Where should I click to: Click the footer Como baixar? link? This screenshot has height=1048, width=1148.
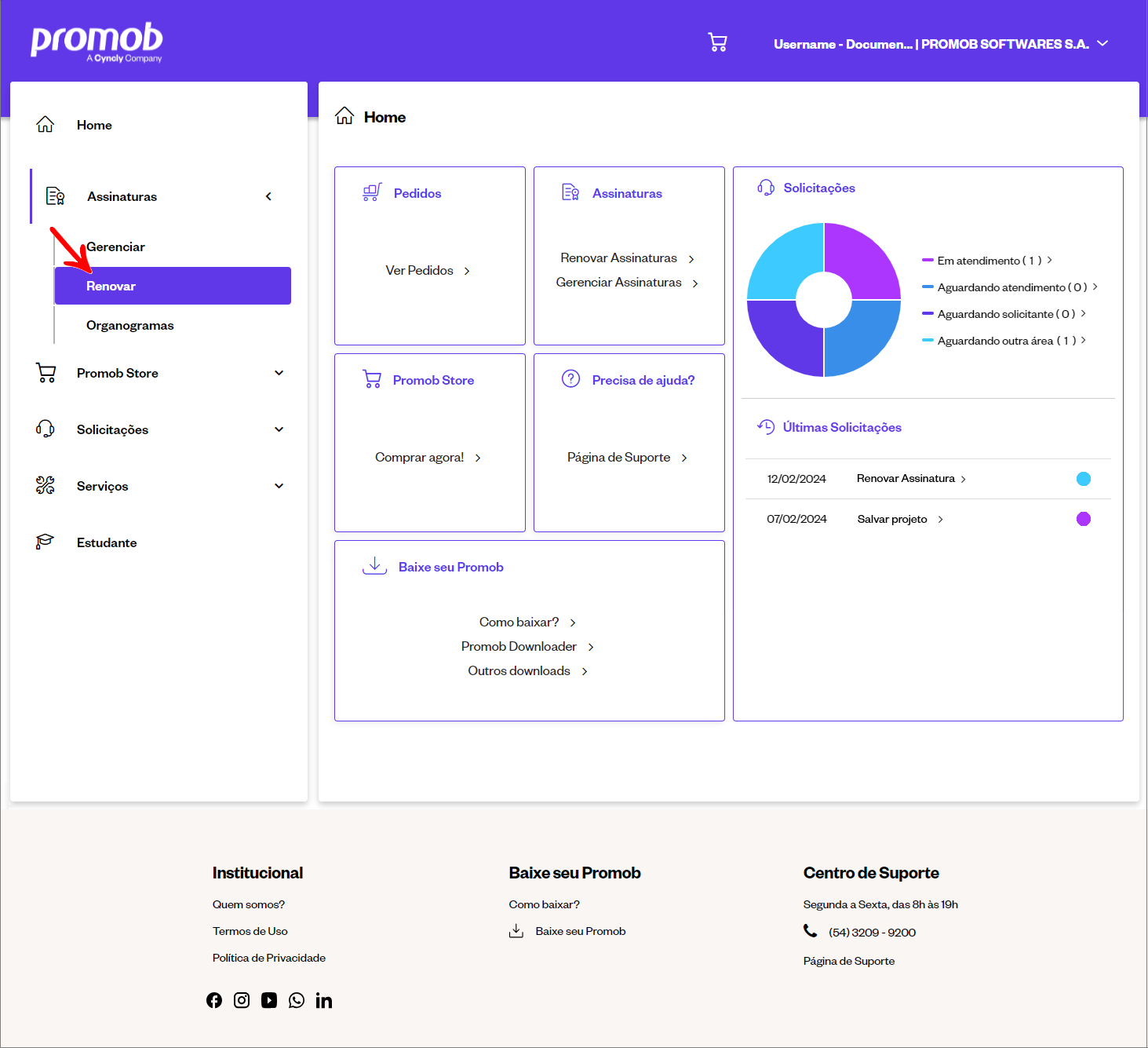545,904
